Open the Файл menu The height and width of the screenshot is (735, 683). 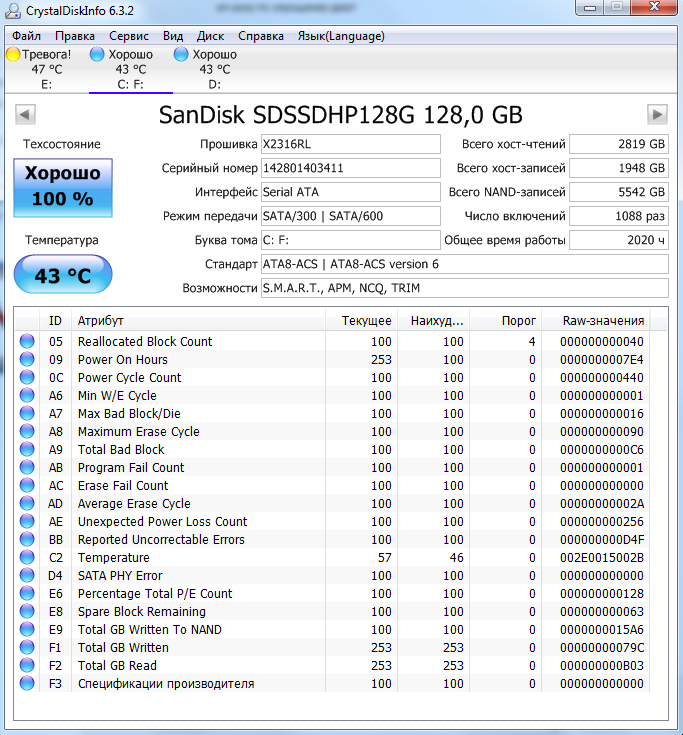click(27, 36)
